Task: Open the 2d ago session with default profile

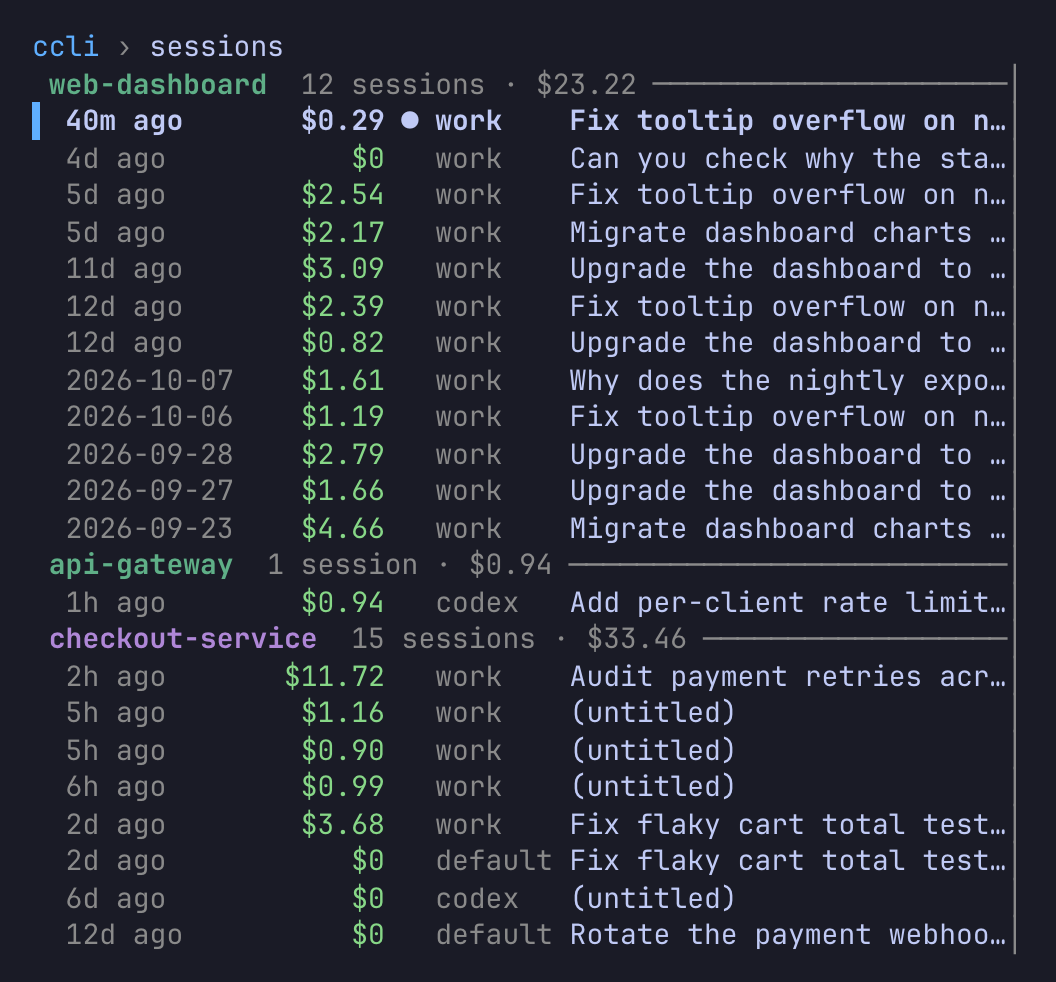Action: pyautogui.click(x=519, y=861)
